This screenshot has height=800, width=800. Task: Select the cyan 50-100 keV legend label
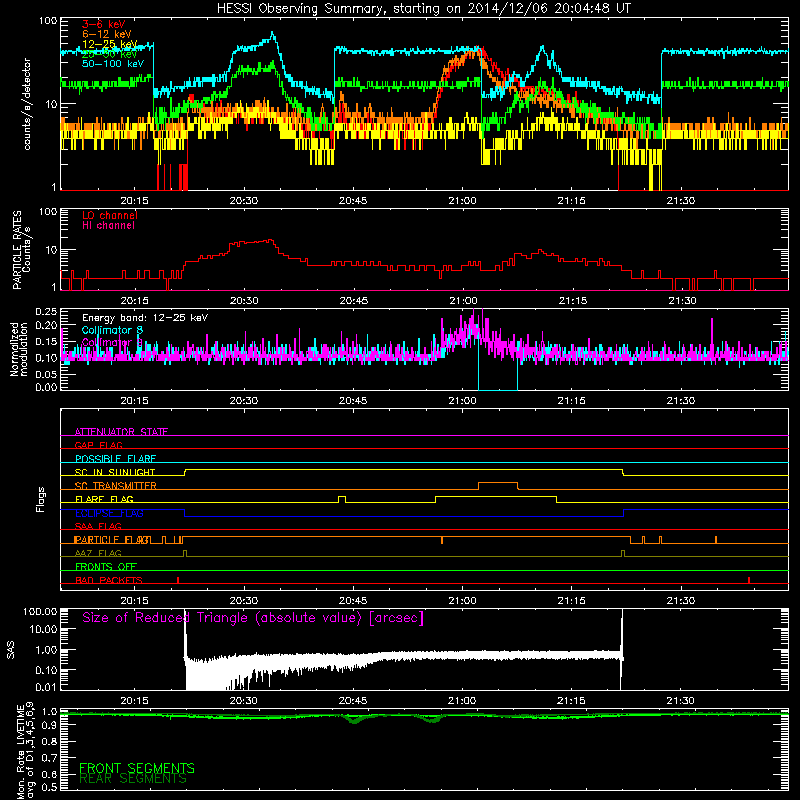tap(113, 64)
